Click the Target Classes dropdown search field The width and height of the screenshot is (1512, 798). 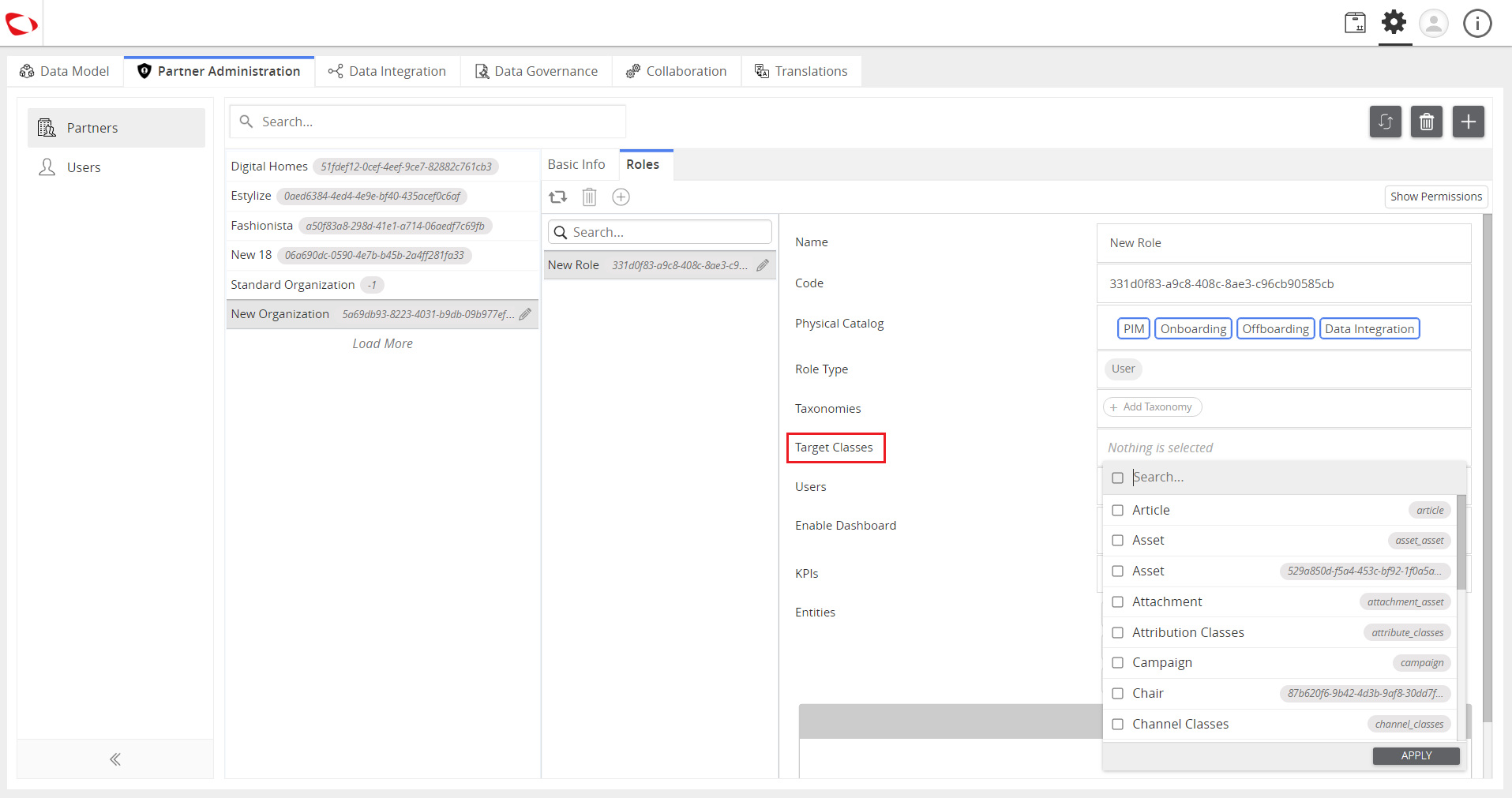click(1295, 478)
